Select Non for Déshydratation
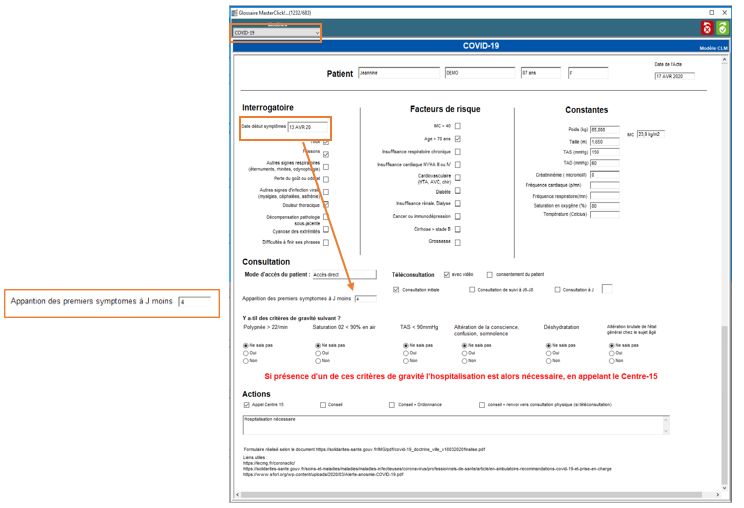Screen dimensions: 744x508 pos(547,360)
